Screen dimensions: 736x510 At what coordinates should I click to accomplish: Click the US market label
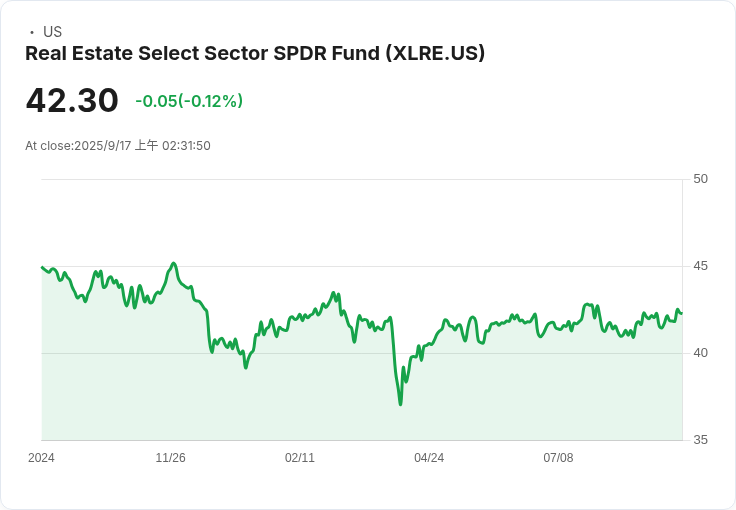click(52, 32)
